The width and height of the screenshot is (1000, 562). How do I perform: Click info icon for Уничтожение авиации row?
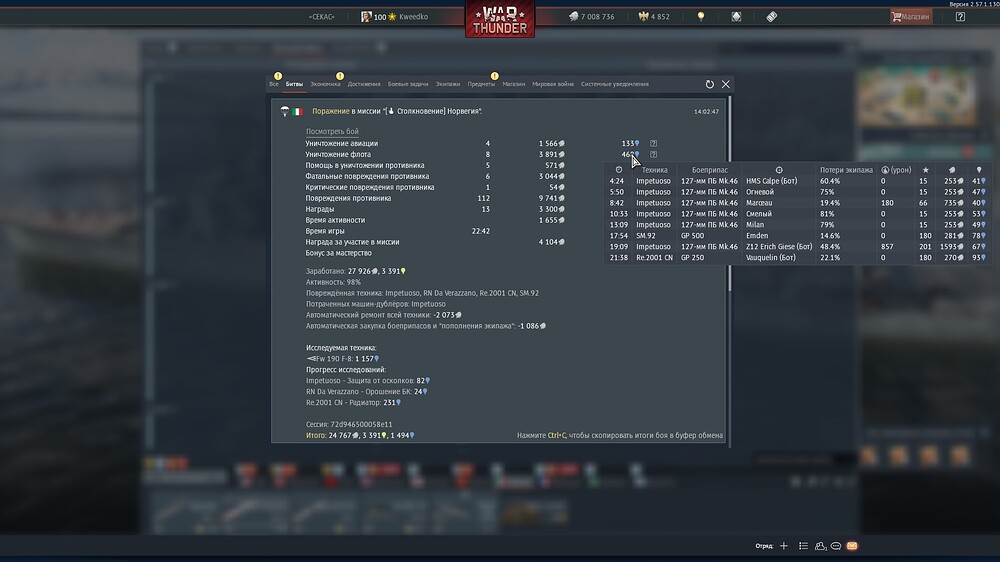653,144
